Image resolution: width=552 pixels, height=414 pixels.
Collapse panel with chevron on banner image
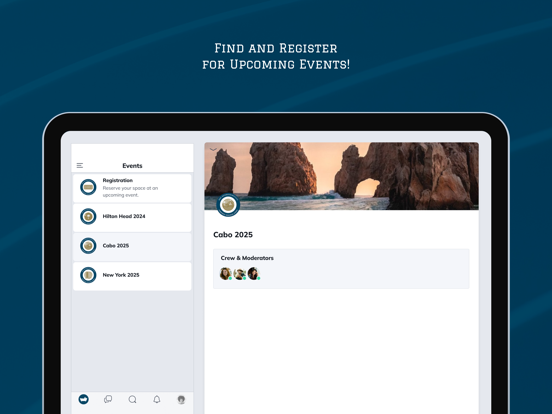[213, 150]
